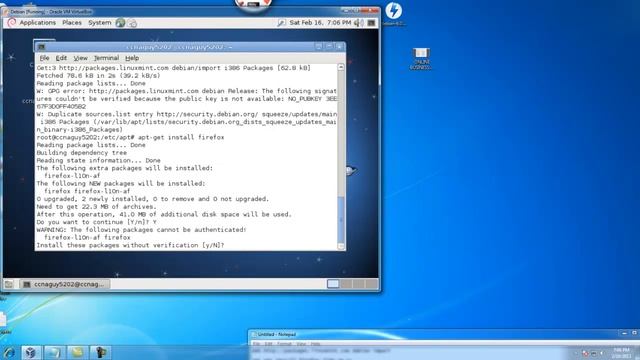Switch to the fourth workspace in switcher
This screenshot has width=640, height=360.
(x=371, y=284)
